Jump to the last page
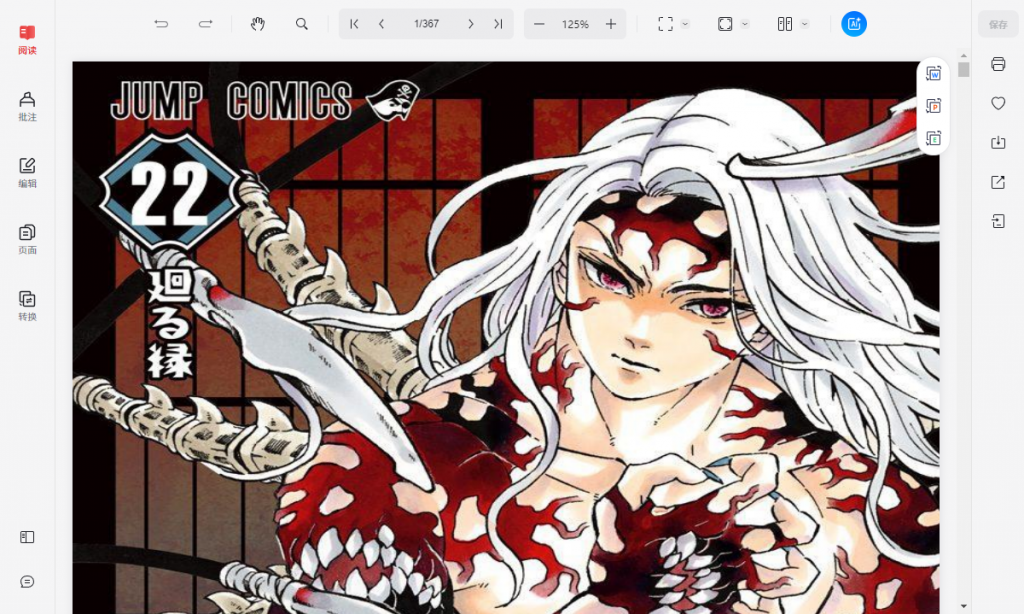Image resolution: width=1024 pixels, height=614 pixels. coord(498,24)
